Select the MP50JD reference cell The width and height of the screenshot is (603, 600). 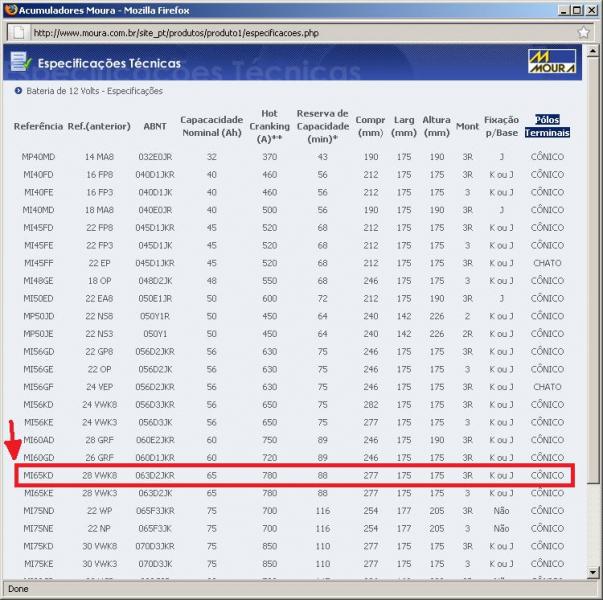click(38, 316)
